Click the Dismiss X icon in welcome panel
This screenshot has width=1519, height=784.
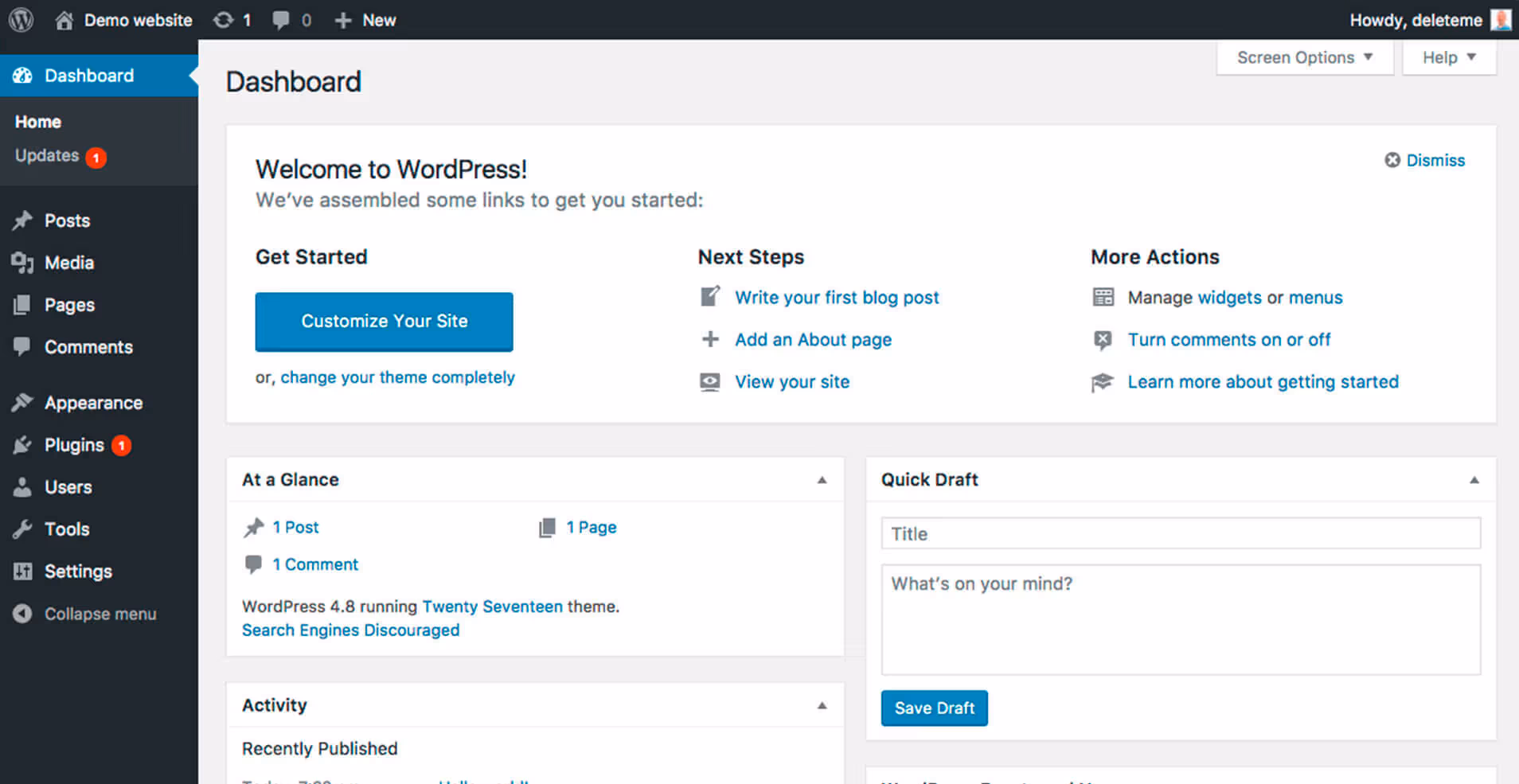(x=1392, y=160)
